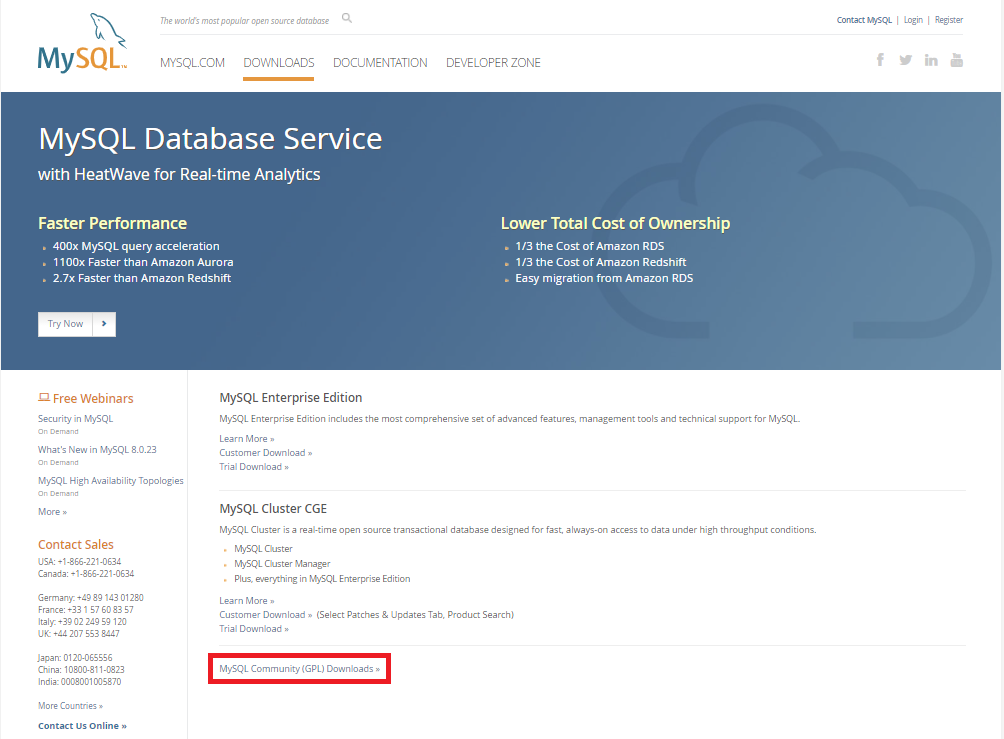This screenshot has height=739, width=1004.
Task: Click the arrow beside Try Now
Action: [x=104, y=324]
